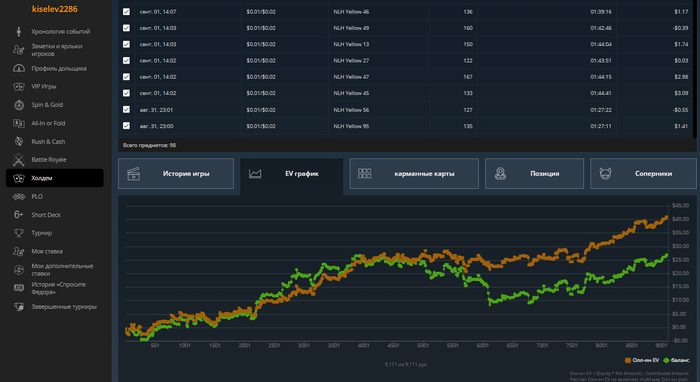Image resolution: width=700 pixels, height=382 pixels.
Task: Uncheck the NLH Yellow 46 session checkbox
Action: tap(126, 12)
